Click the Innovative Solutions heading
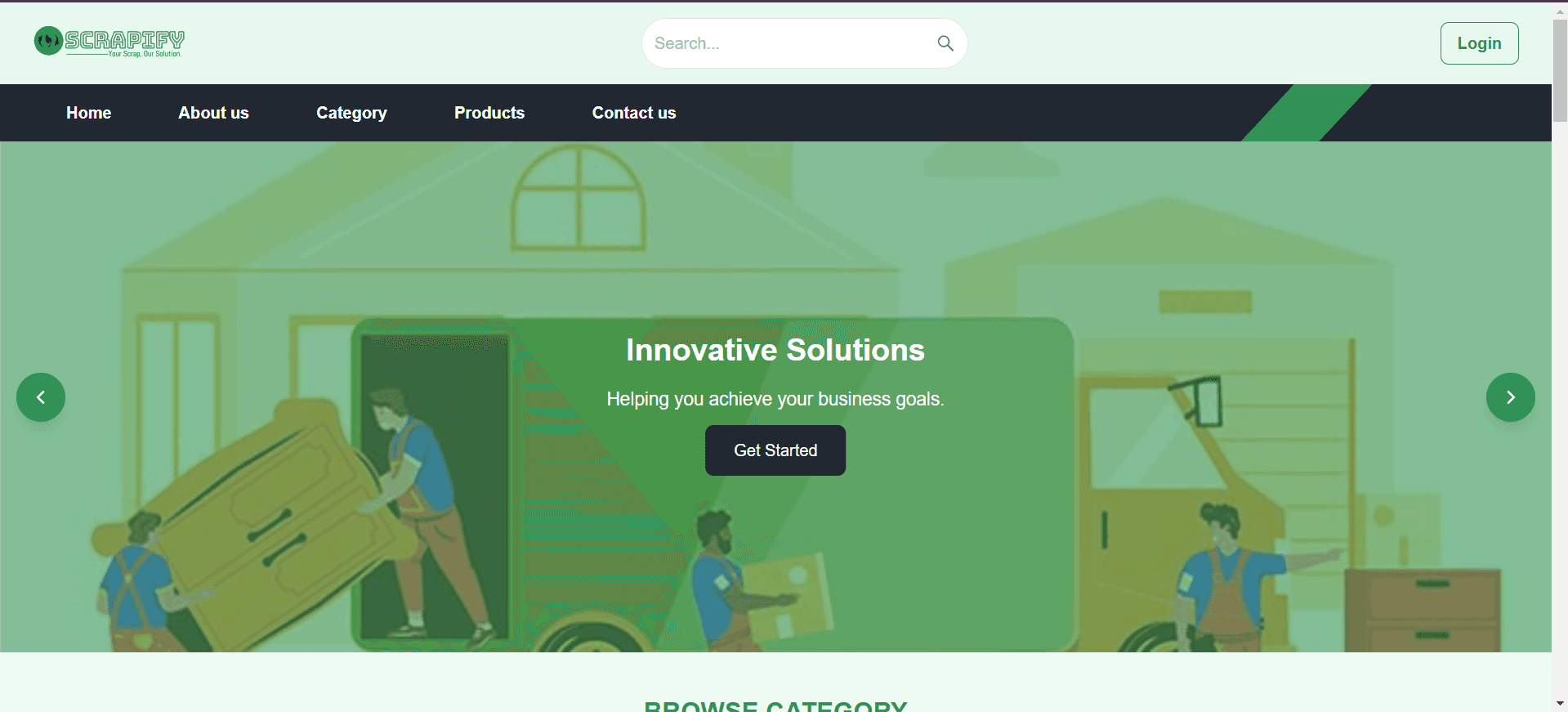This screenshot has width=1568, height=712. (775, 350)
